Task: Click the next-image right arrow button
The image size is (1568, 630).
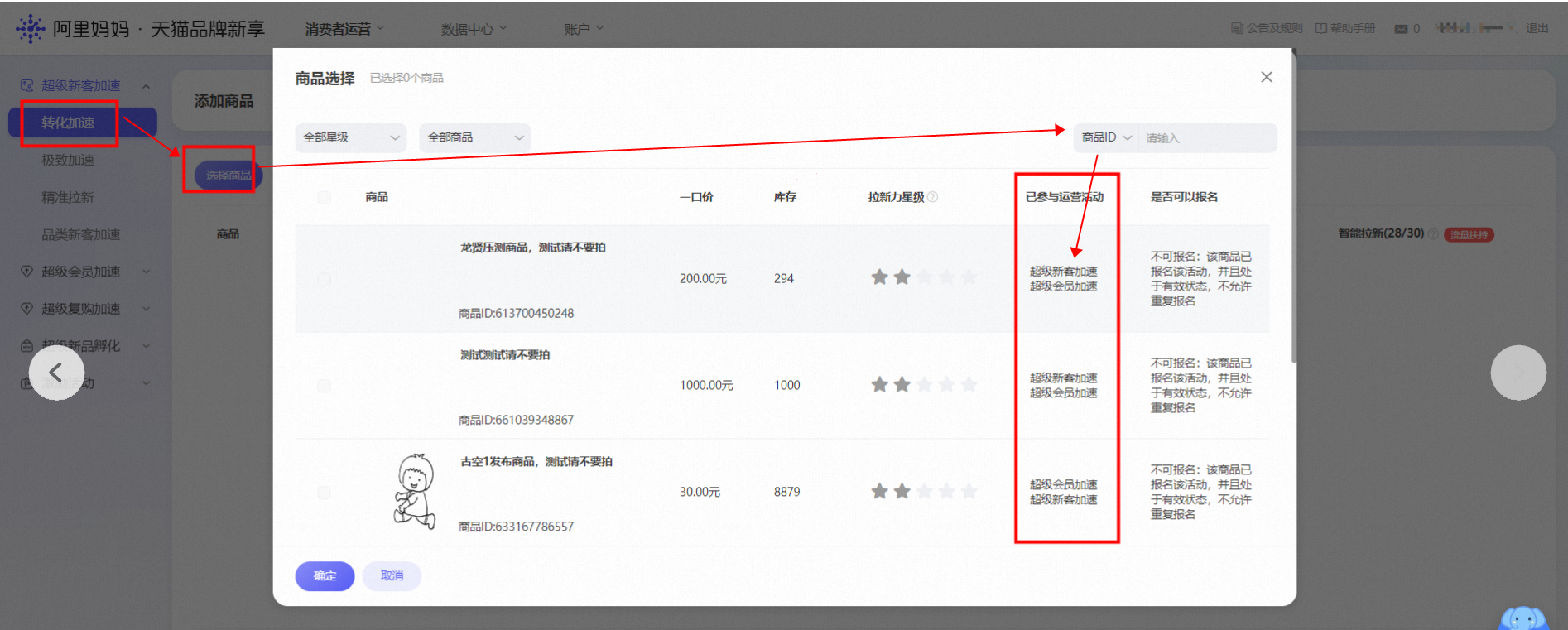Action: coord(1518,373)
